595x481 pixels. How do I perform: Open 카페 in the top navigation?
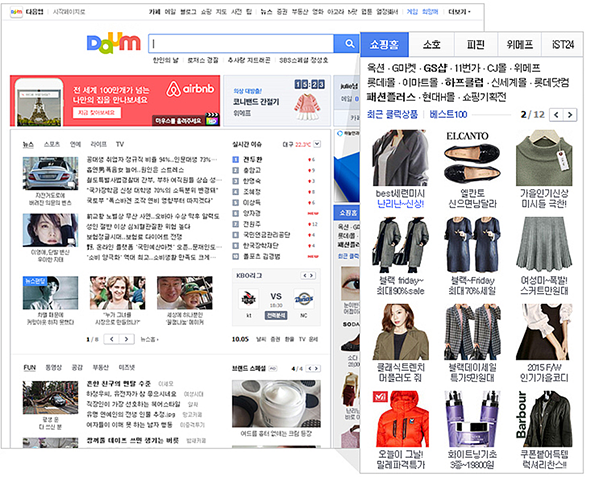[x=155, y=12]
